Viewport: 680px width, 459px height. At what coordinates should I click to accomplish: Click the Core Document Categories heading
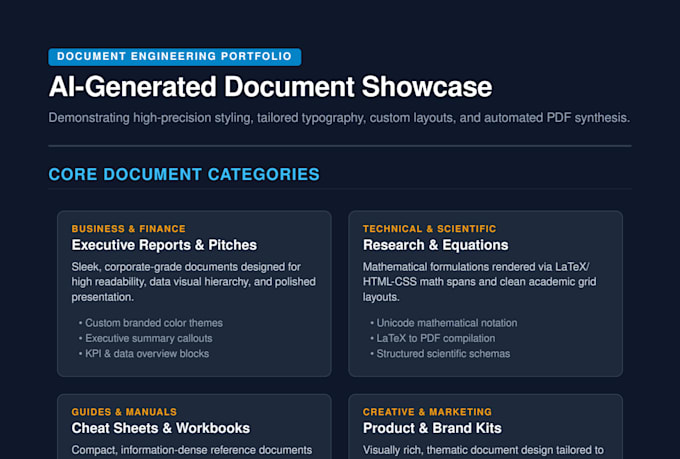click(184, 174)
